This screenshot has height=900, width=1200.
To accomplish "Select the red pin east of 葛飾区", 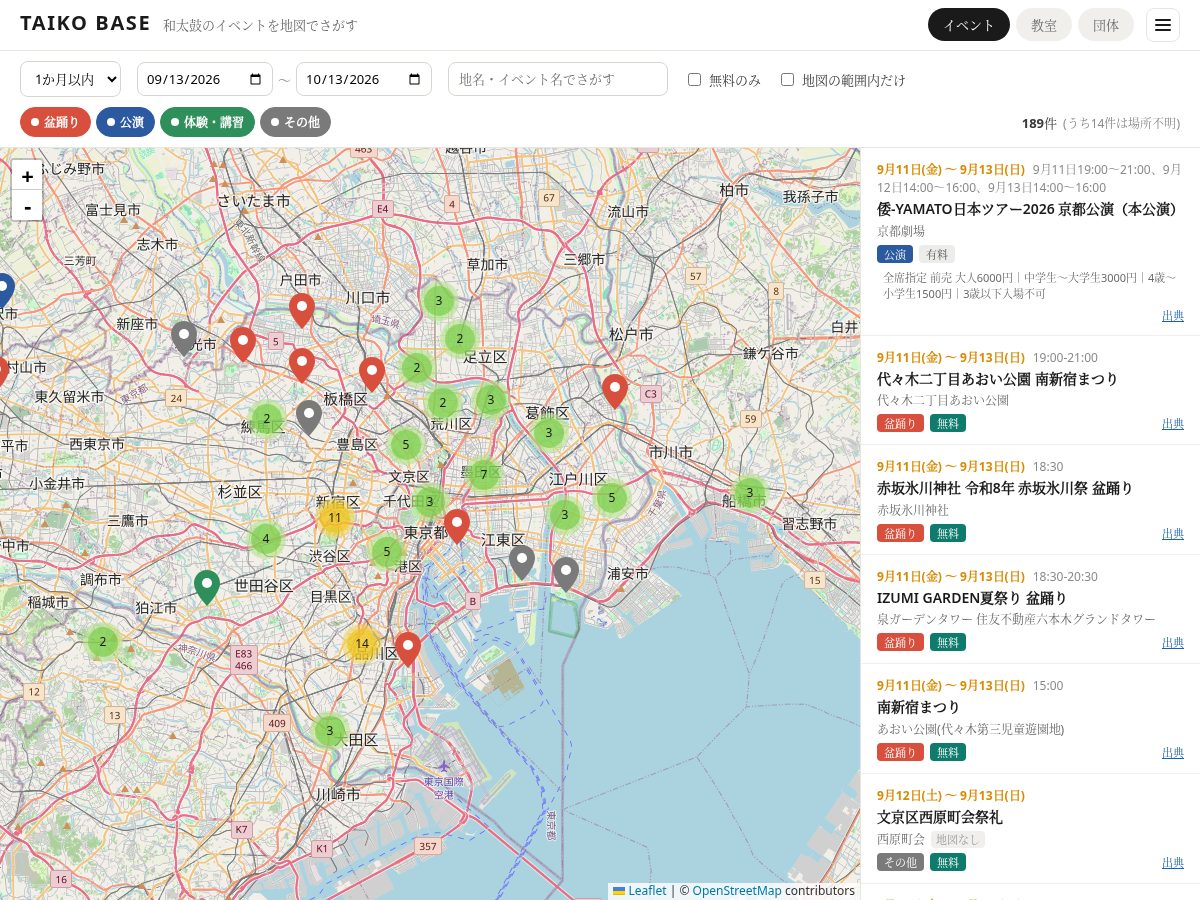I will point(615,391).
